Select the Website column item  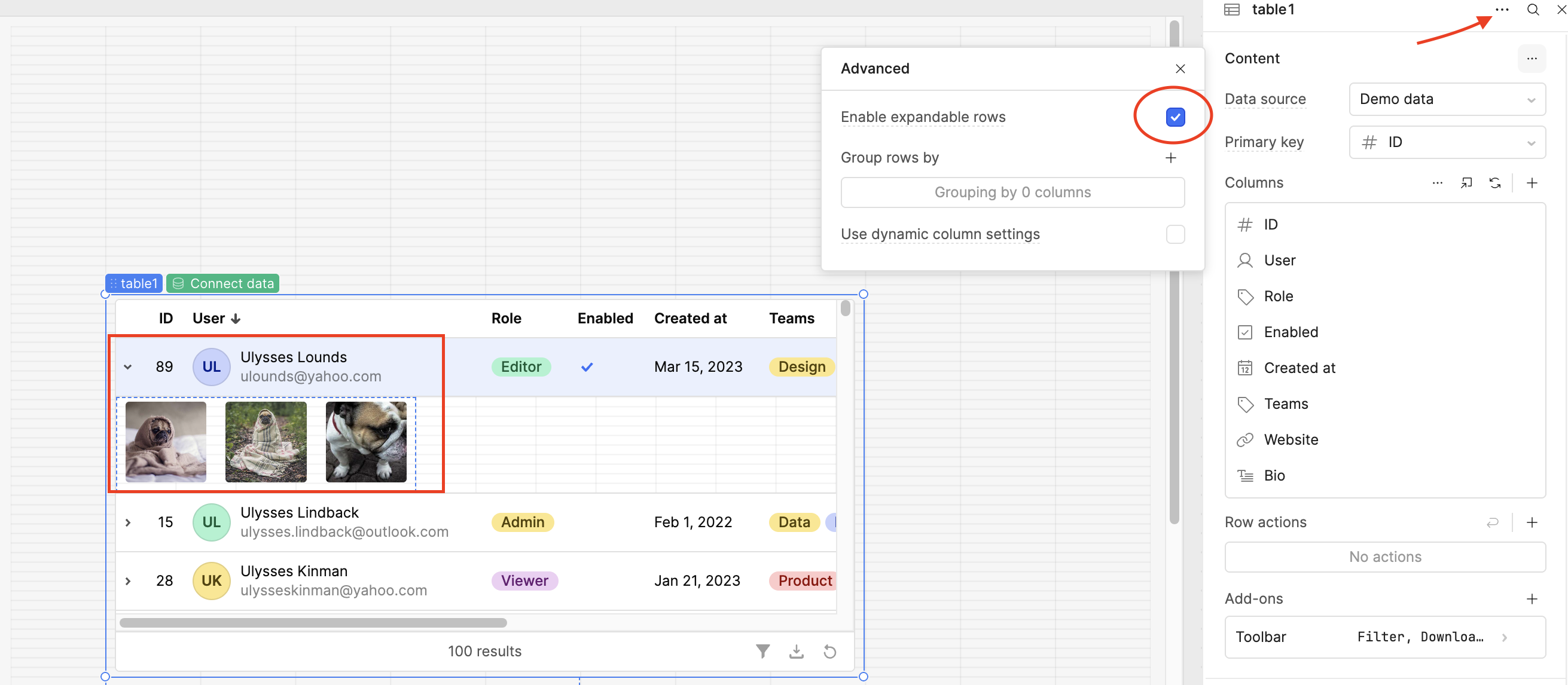pos(1291,439)
